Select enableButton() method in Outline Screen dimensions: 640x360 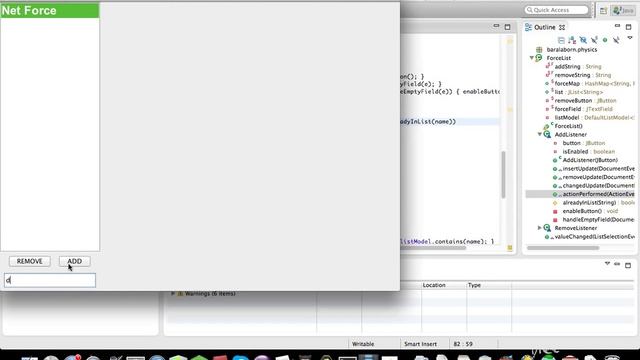[590, 211]
